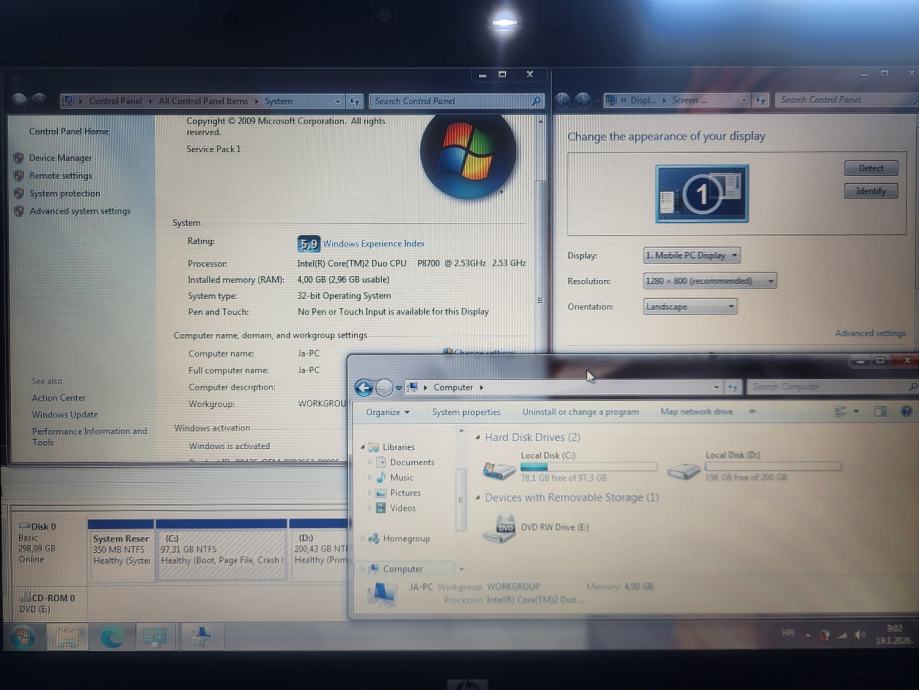Collapse Hard Disk Drives group
Image resolution: width=919 pixels, height=690 pixels.
pos(478,437)
